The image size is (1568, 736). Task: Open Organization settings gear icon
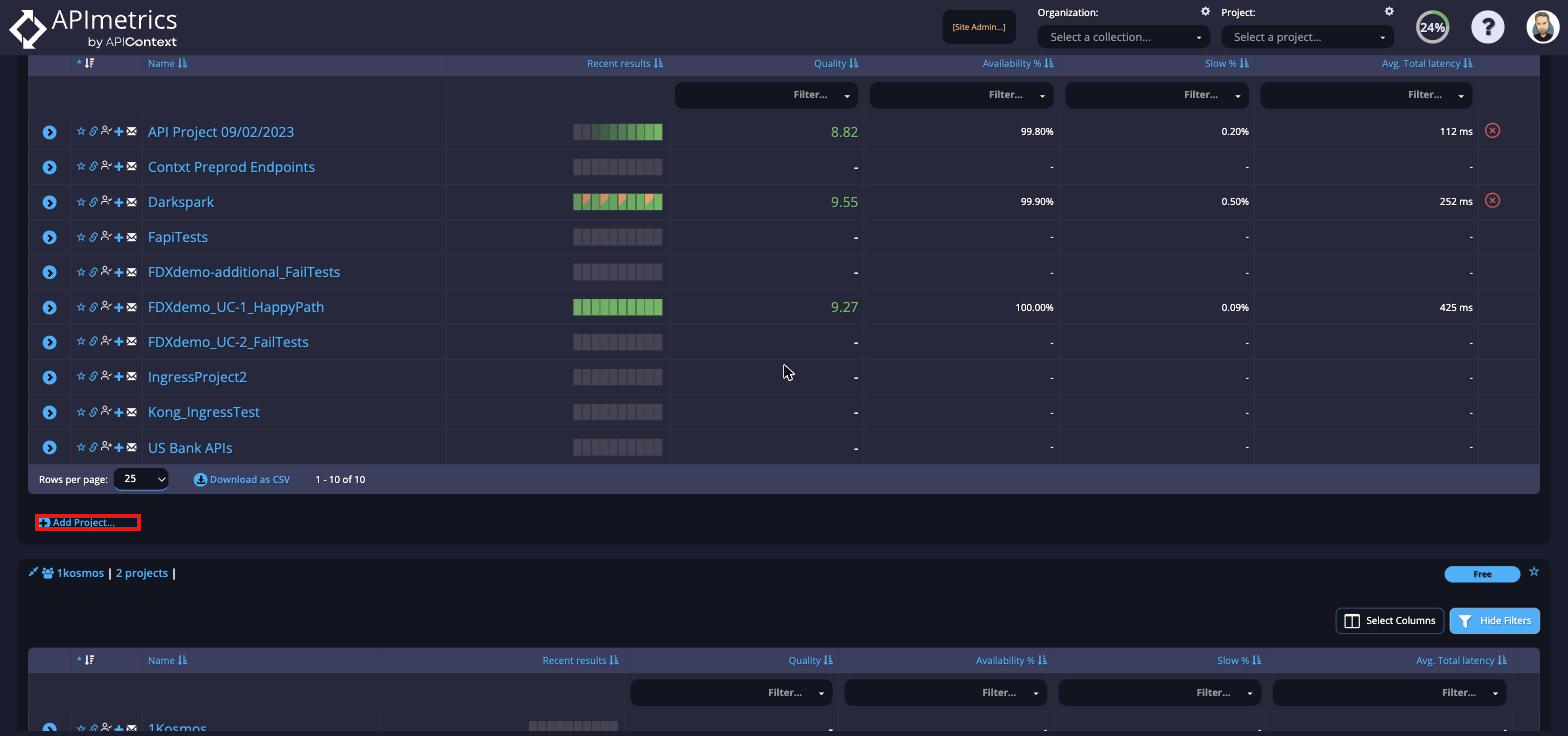pos(1205,12)
